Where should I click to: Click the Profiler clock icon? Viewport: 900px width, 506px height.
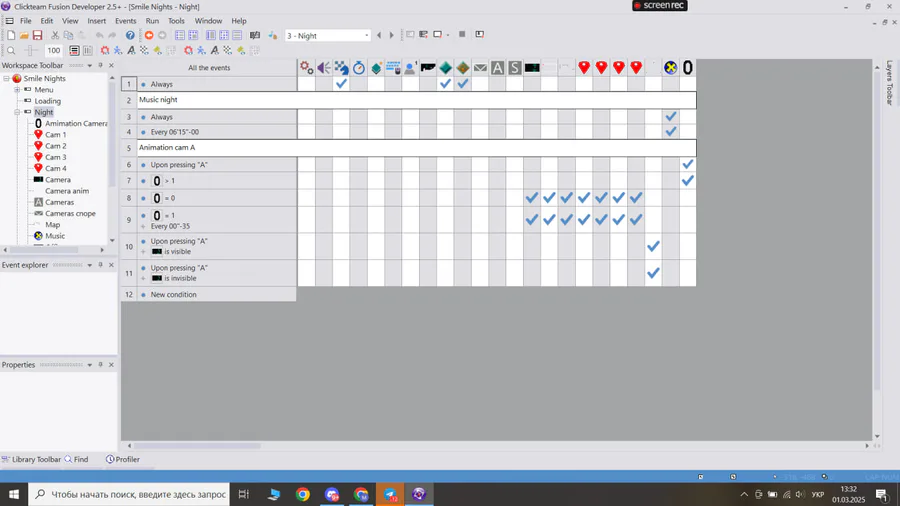click(x=110, y=459)
